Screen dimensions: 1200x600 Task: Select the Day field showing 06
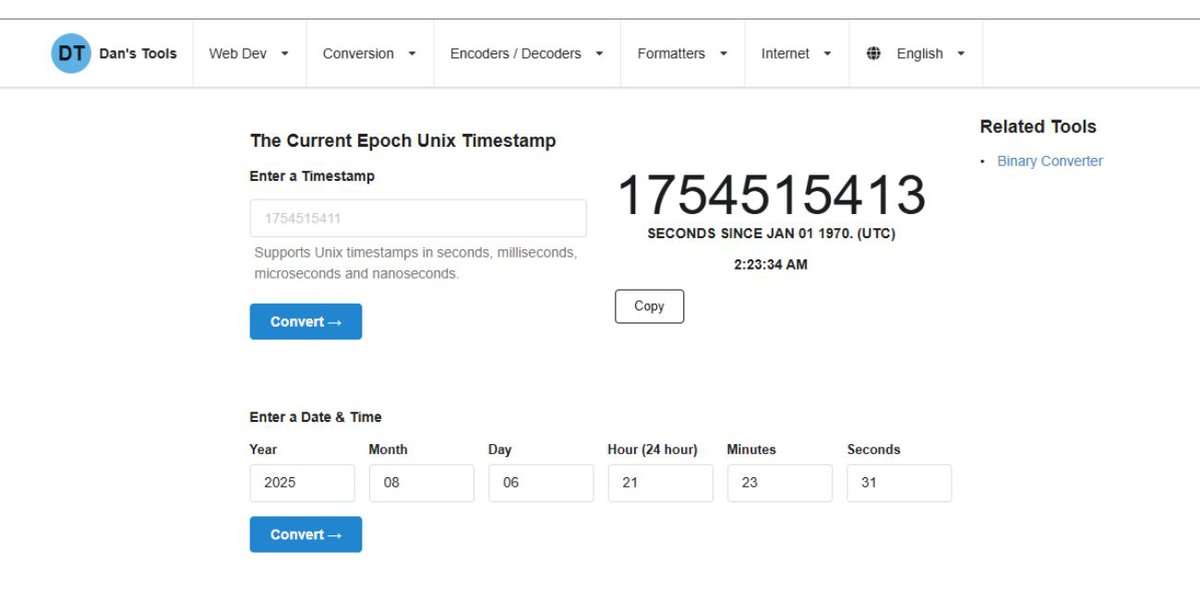point(541,483)
